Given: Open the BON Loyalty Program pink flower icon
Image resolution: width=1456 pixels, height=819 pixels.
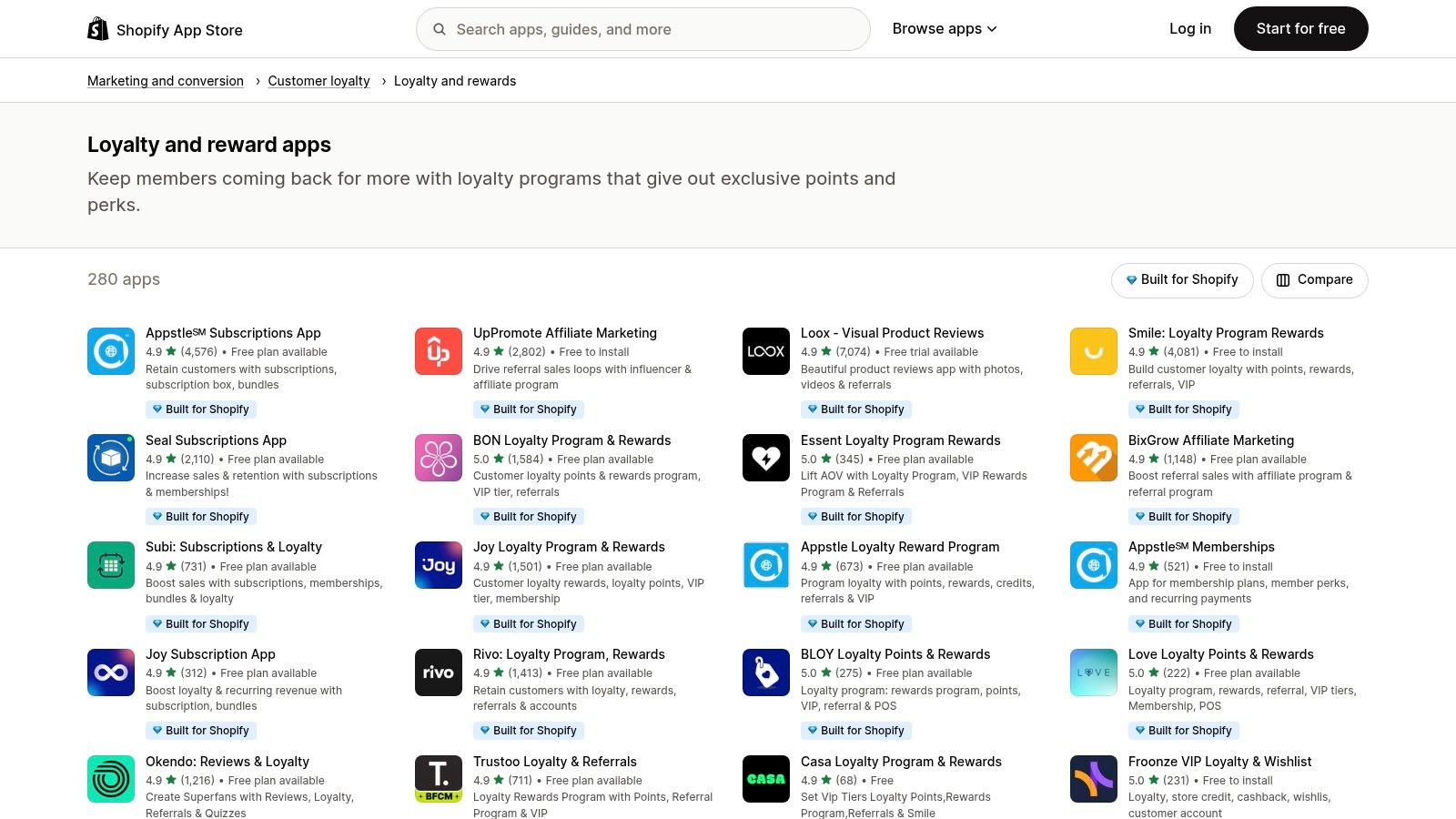Looking at the screenshot, I should pyautogui.click(x=439, y=458).
